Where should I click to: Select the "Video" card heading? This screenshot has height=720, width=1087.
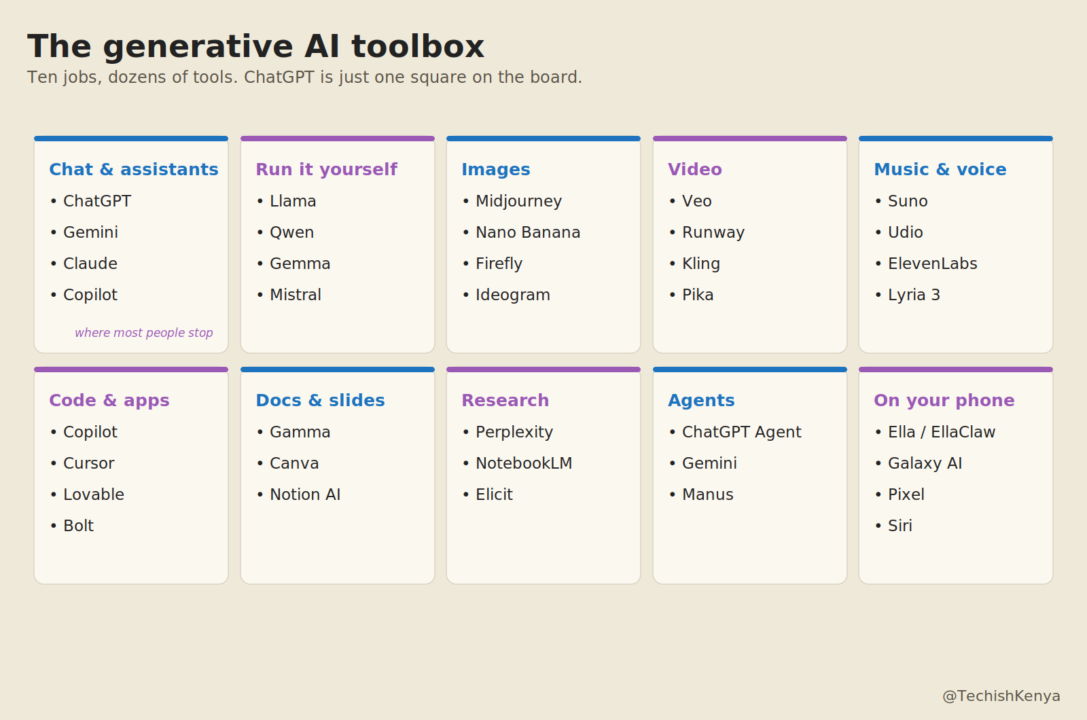[x=695, y=169]
